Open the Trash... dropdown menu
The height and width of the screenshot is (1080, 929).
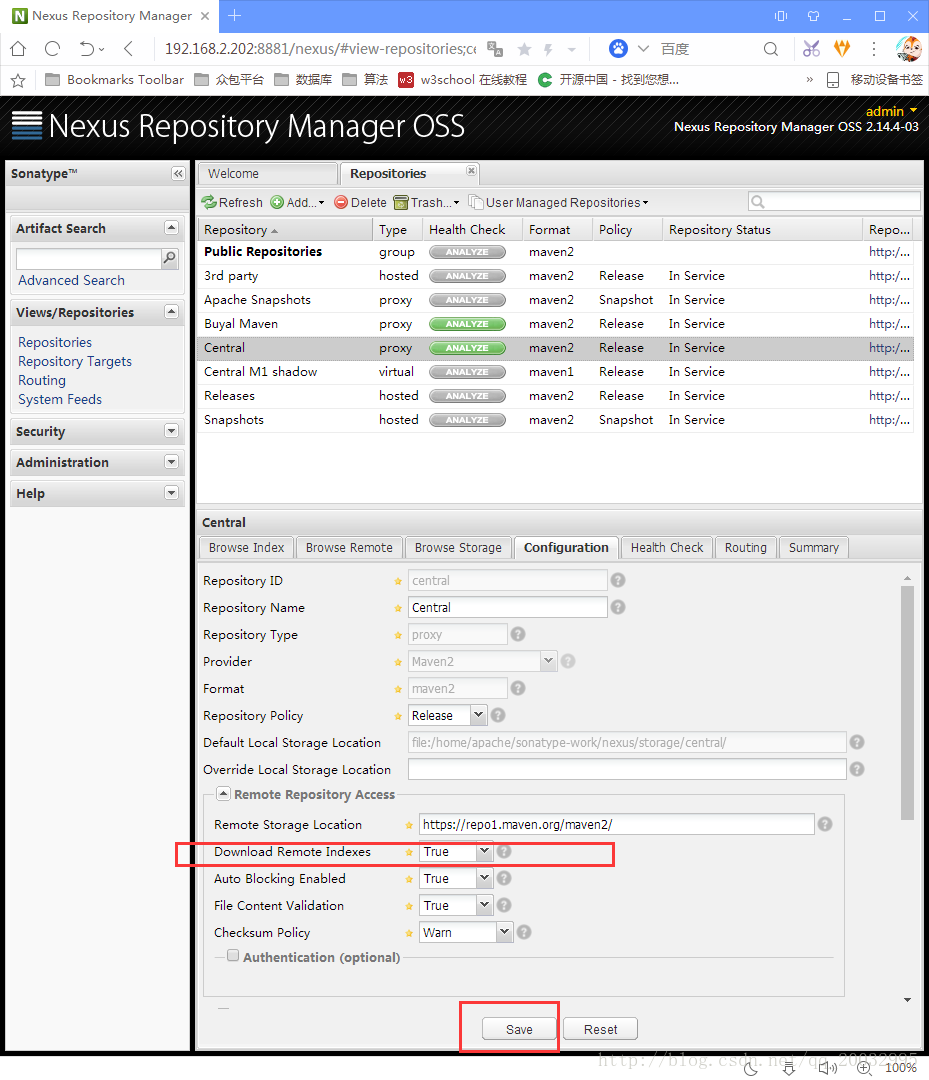426,202
